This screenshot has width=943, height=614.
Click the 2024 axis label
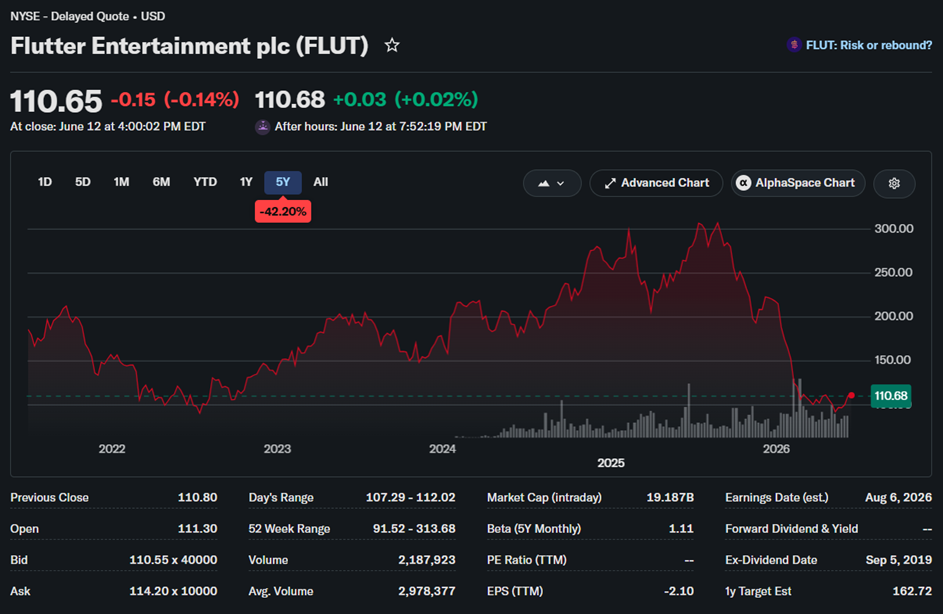click(x=443, y=449)
